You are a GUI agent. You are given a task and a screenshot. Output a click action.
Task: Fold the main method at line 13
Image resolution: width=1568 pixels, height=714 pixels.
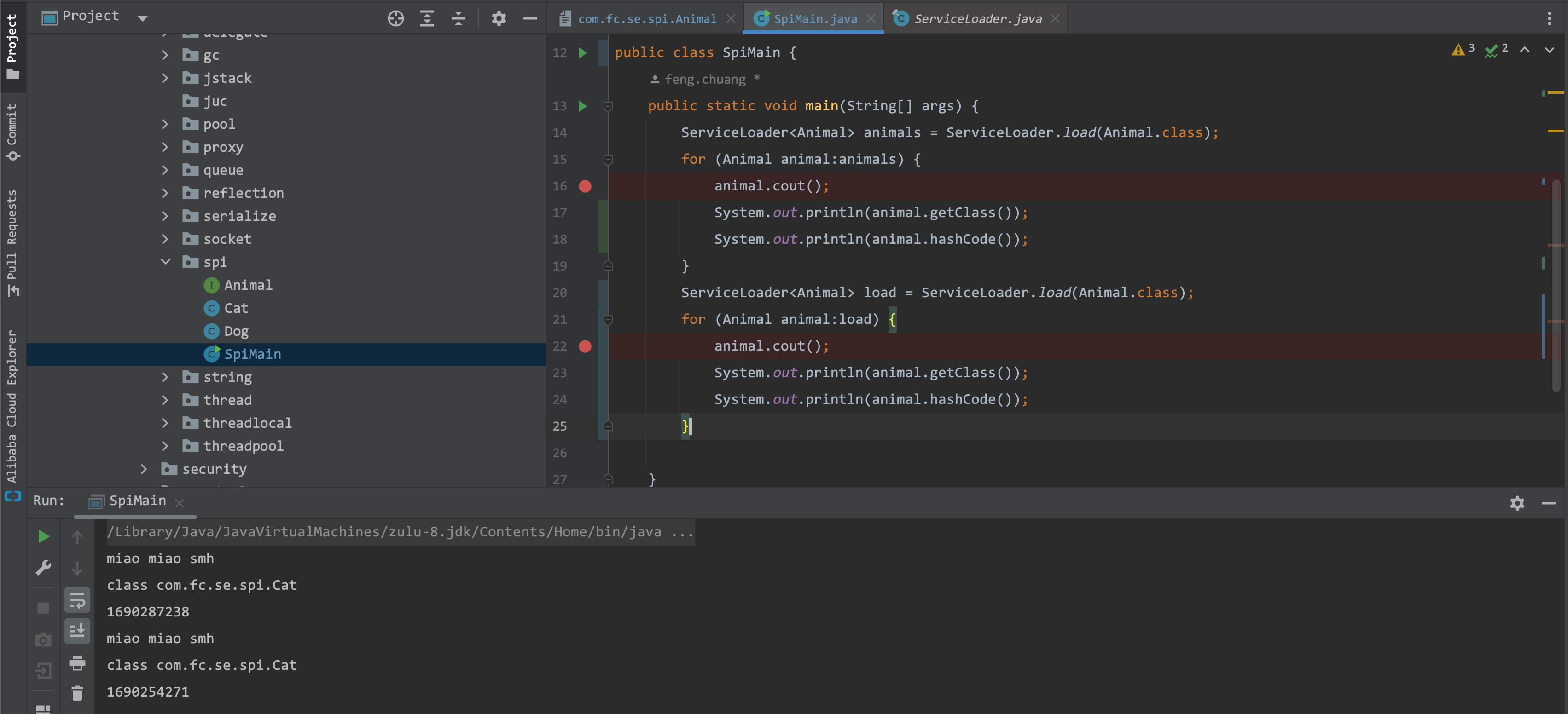(608, 106)
